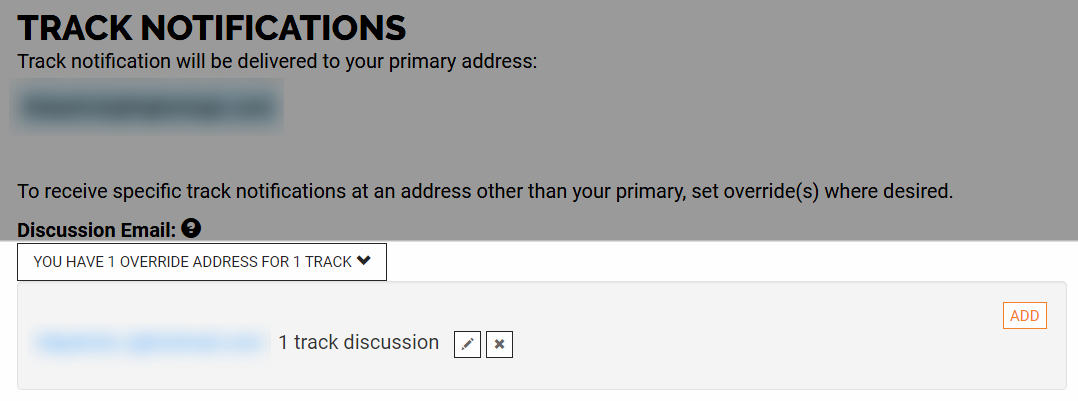Image resolution: width=1078 pixels, height=401 pixels.
Task: Expand 'You have 1 override address' dropdown
Action: click(x=202, y=262)
